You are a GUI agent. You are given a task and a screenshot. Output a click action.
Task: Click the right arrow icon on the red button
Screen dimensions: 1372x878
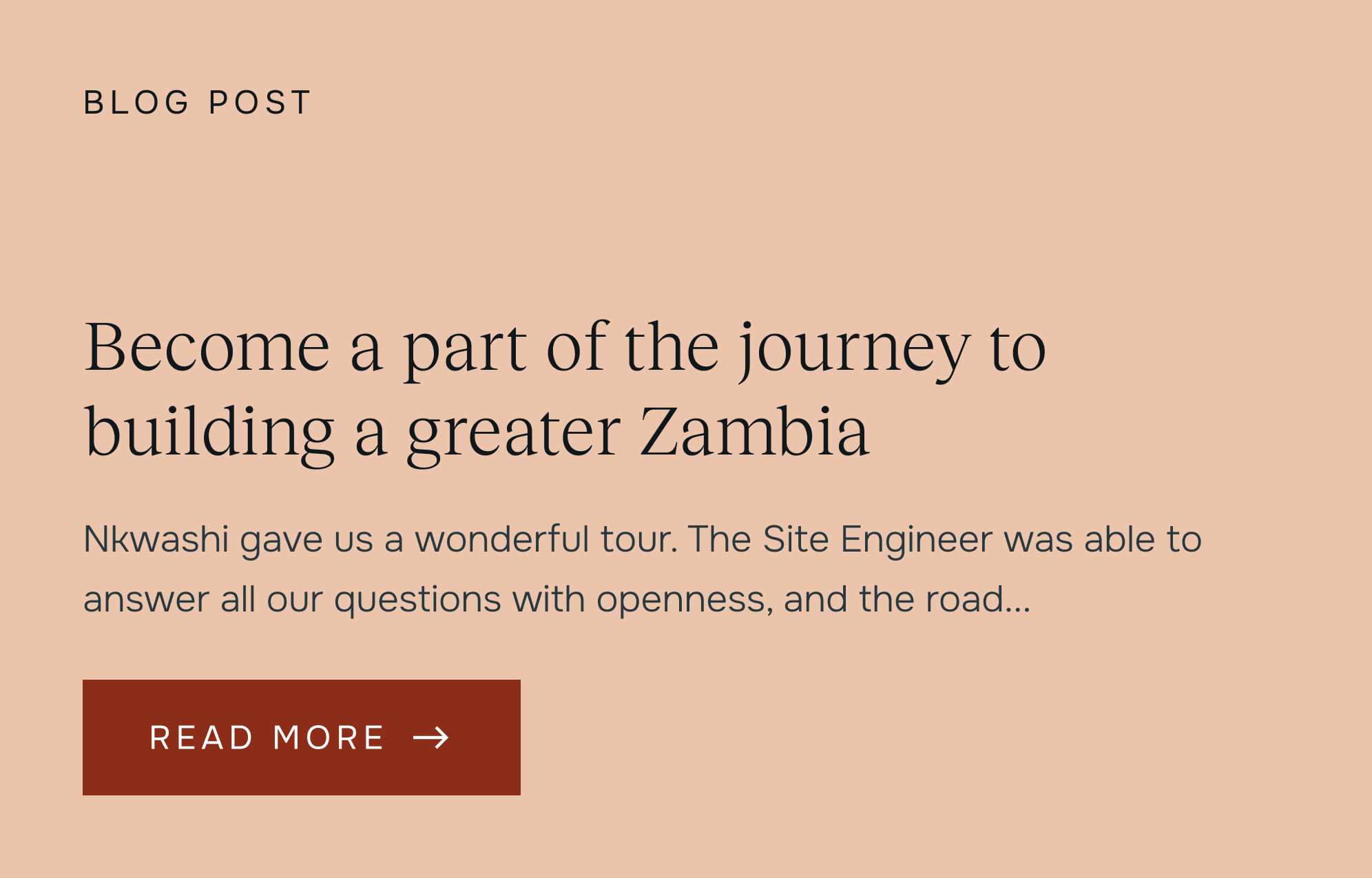pyautogui.click(x=431, y=738)
